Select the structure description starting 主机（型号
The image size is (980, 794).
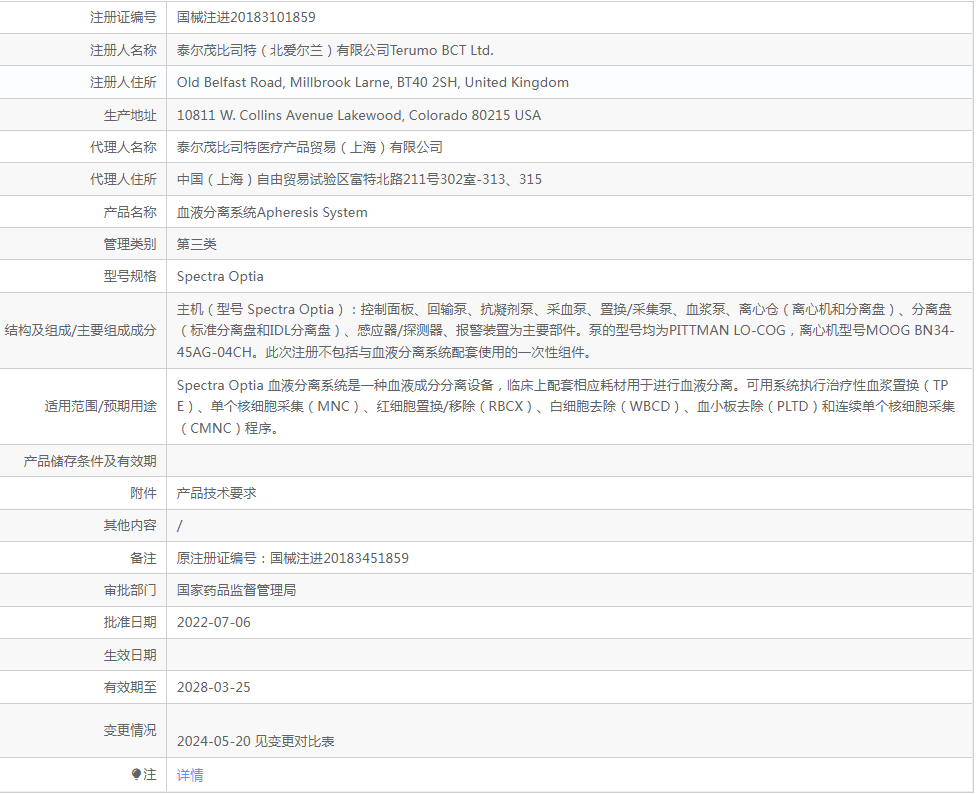pyautogui.click(x=566, y=331)
